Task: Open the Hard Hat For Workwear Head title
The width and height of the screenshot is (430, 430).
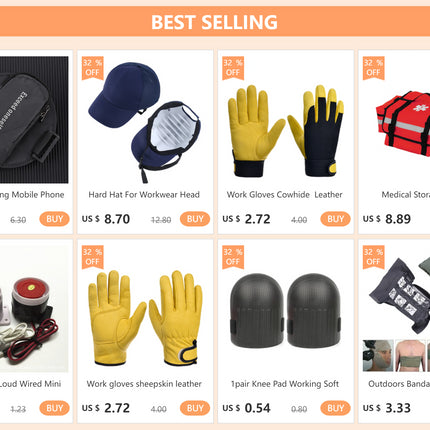Action: [x=144, y=195]
